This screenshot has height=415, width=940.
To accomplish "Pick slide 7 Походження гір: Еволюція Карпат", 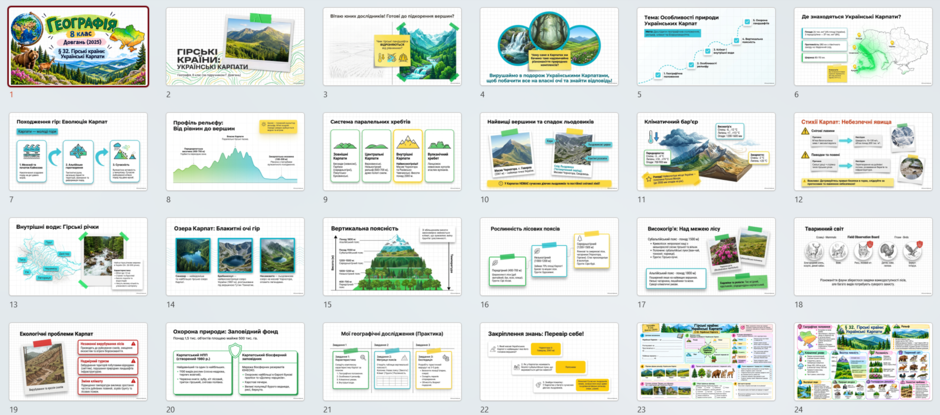I will [x=79, y=152].
